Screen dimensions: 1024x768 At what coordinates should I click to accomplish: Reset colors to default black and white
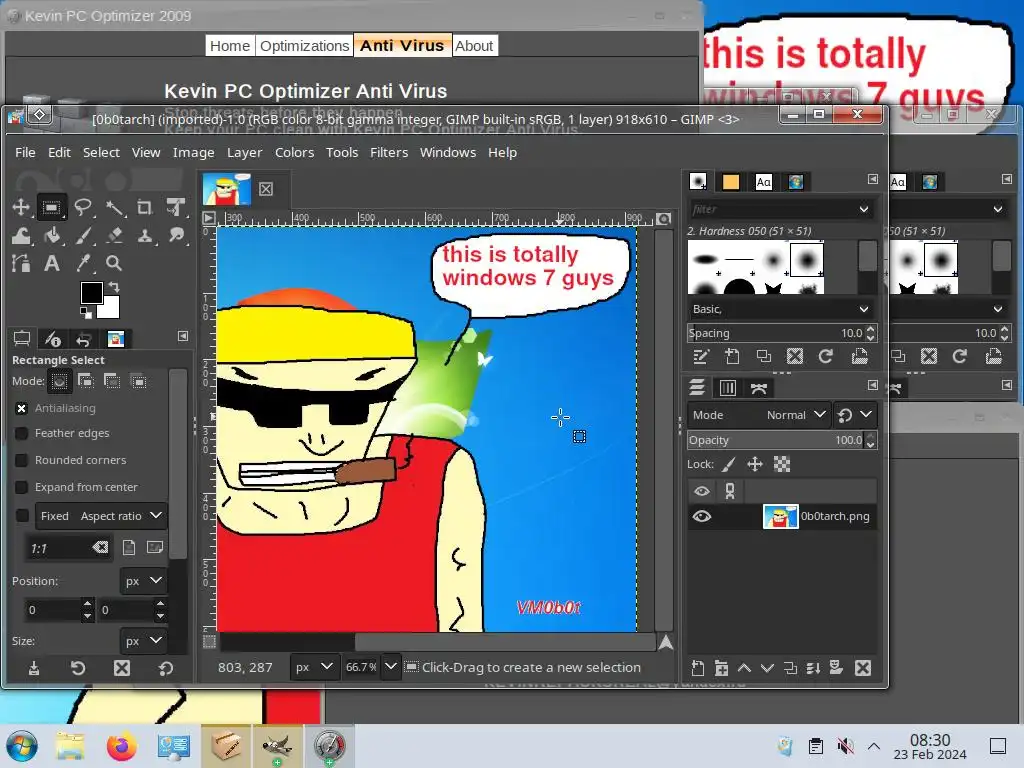86,313
